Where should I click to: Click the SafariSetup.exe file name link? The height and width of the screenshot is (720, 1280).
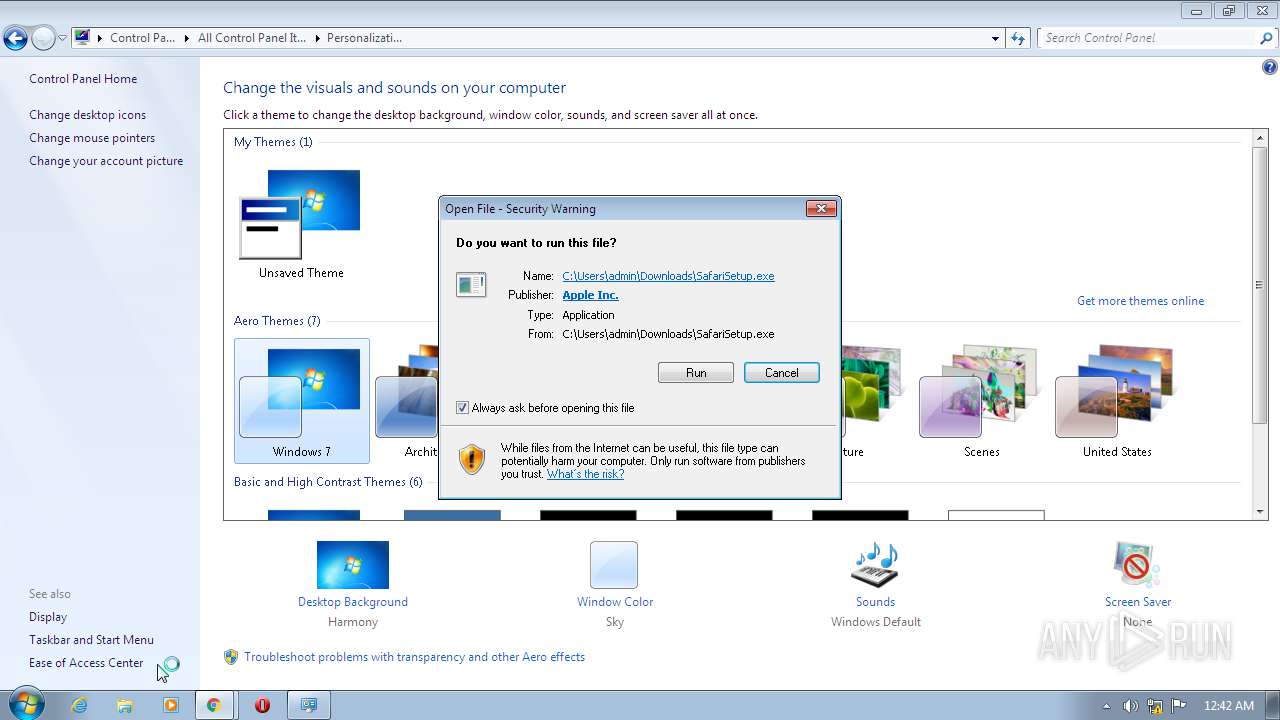pyautogui.click(x=668, y=276)
